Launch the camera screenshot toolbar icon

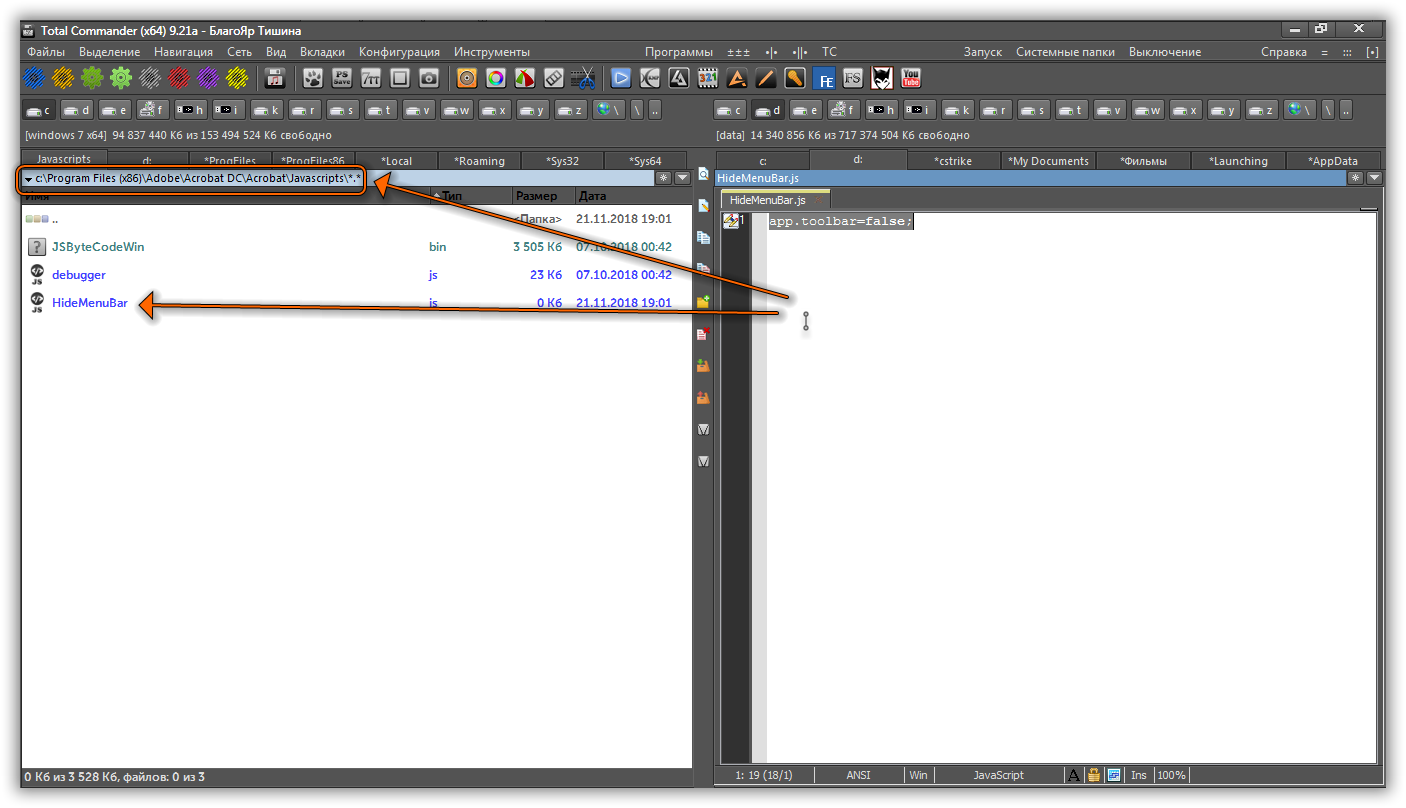pos(429,77)
